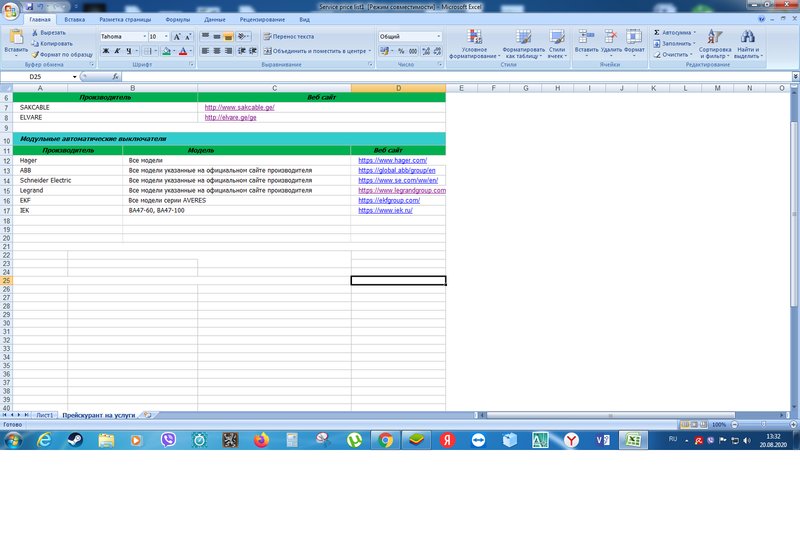Toggle underline Ч formatting

(129, 51)
